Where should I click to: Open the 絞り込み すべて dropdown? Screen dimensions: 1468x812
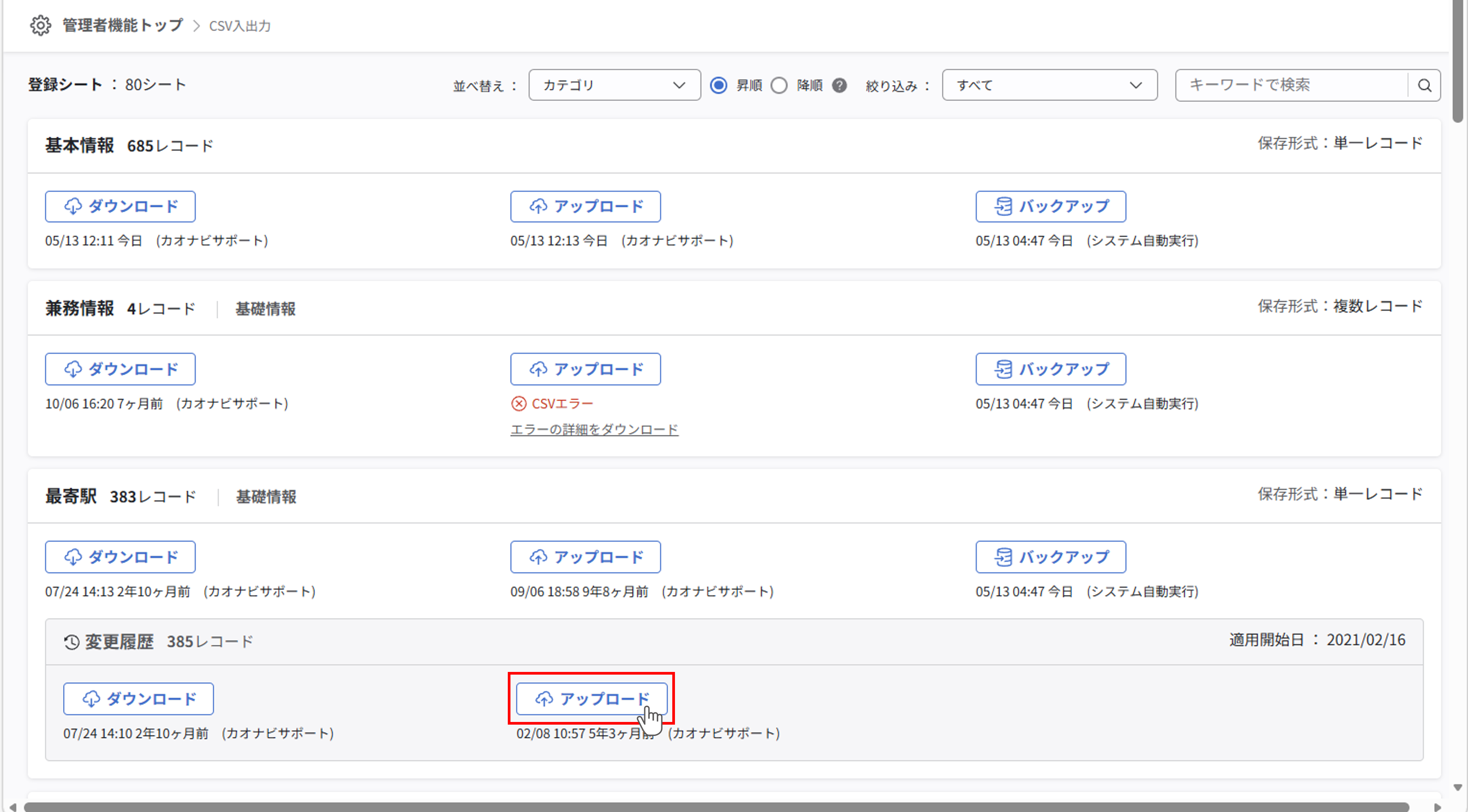pos(1050,85)
